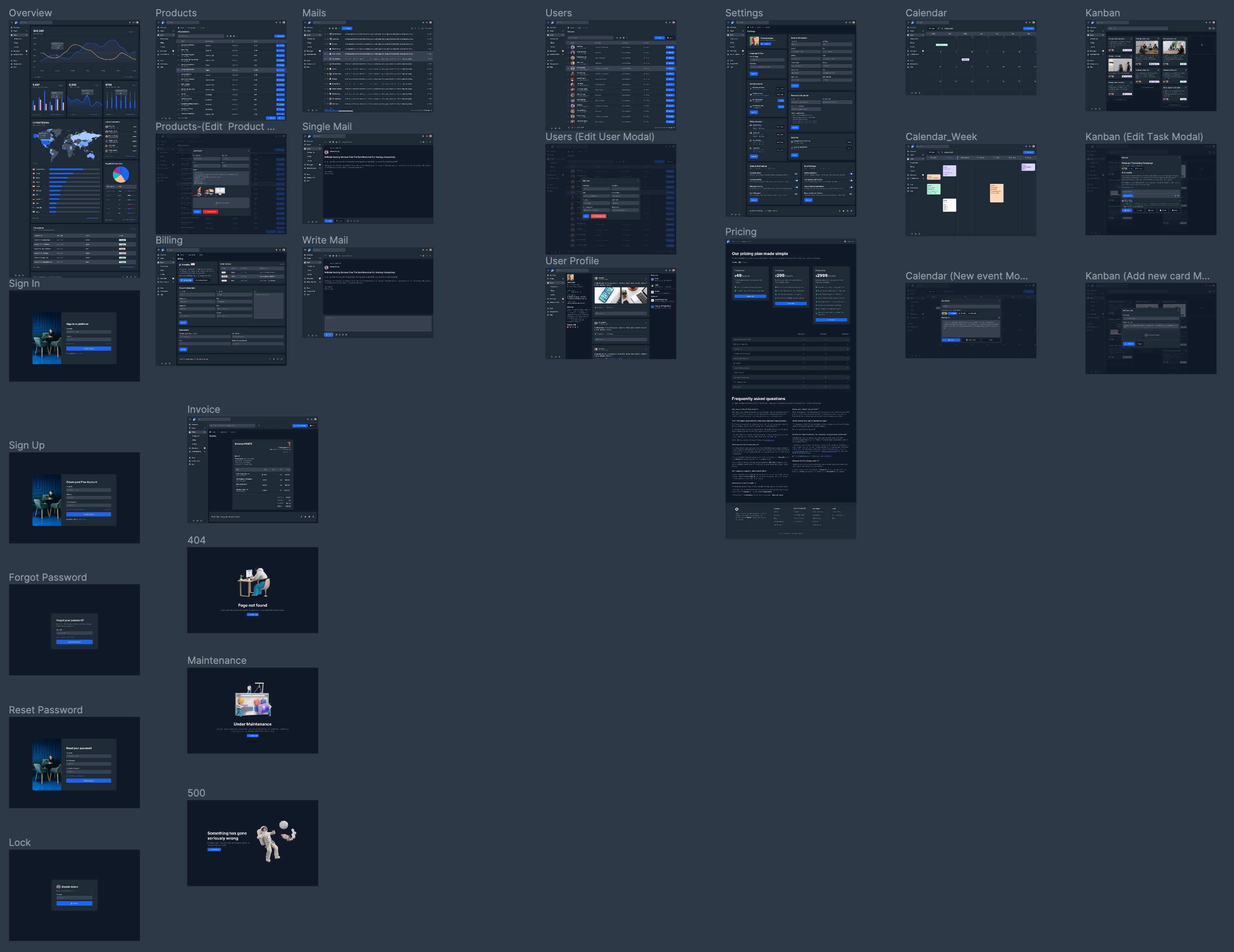
Task: Click Bonnie Green avatar in Lock frame
Action: [58, 887]
